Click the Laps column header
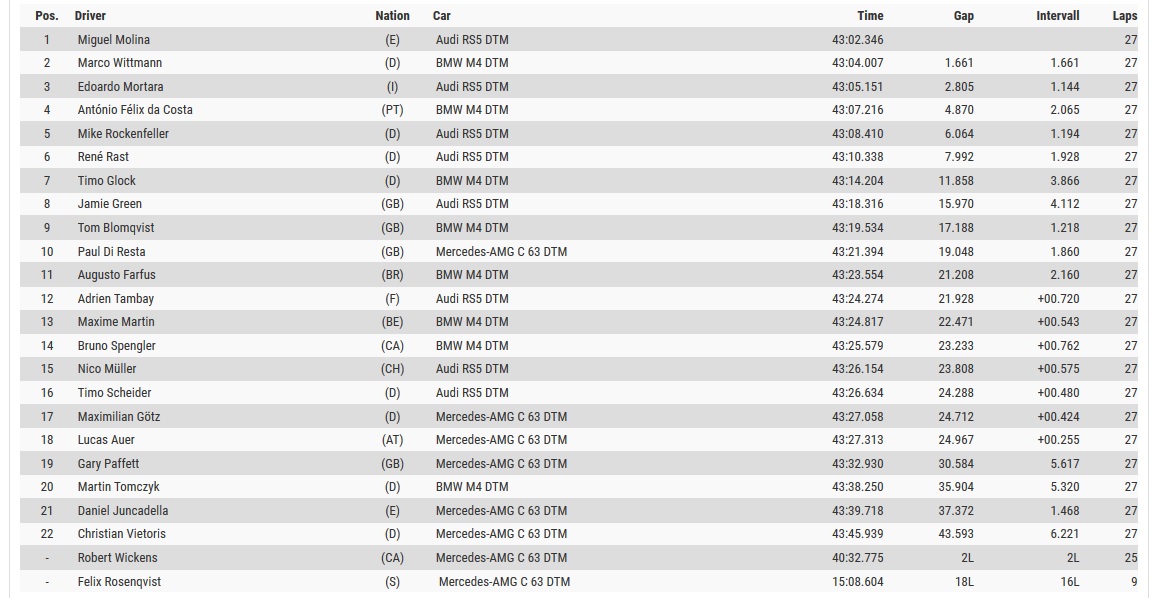1153x598 pixels. pos(1124,16)
